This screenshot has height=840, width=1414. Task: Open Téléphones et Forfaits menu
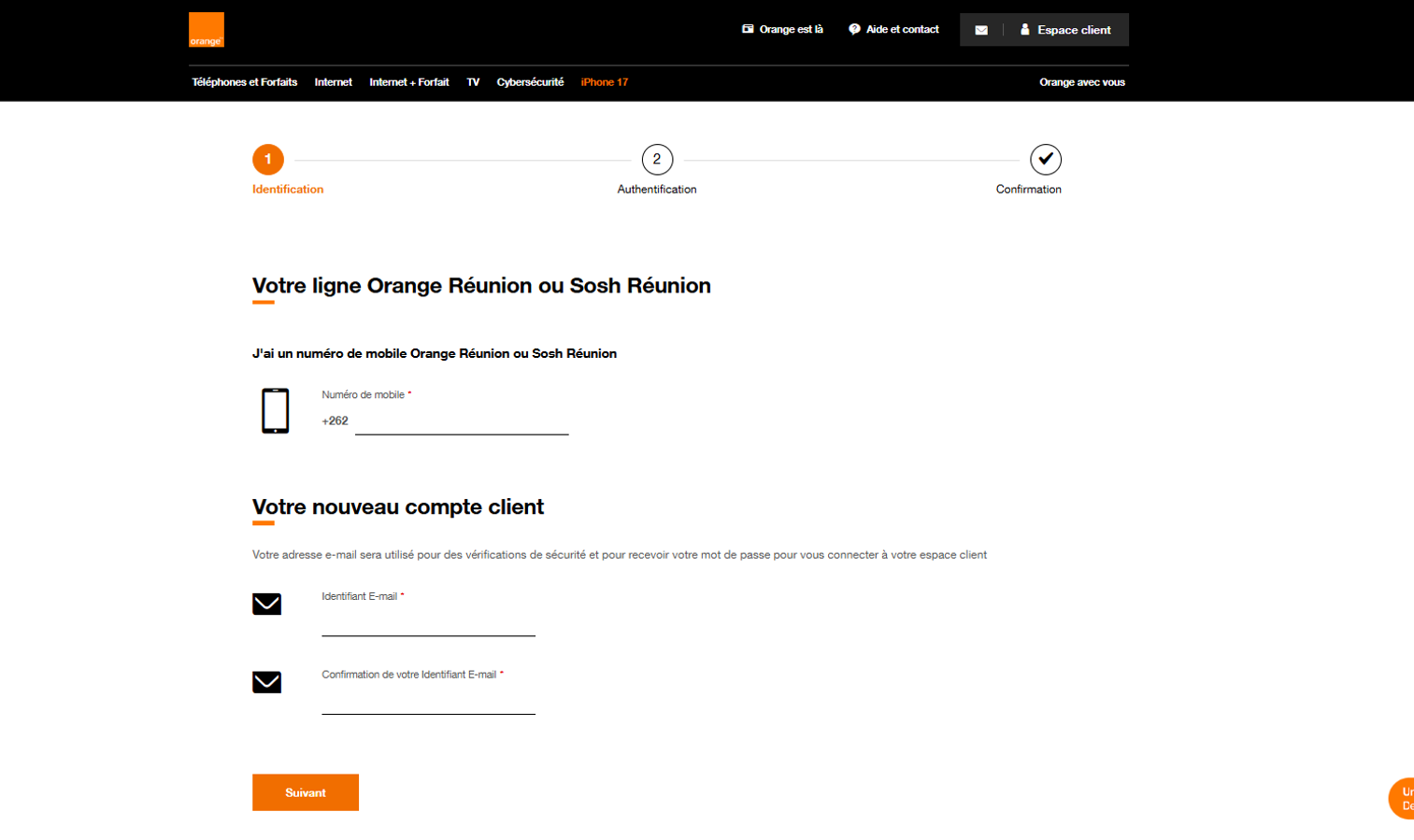244,82
